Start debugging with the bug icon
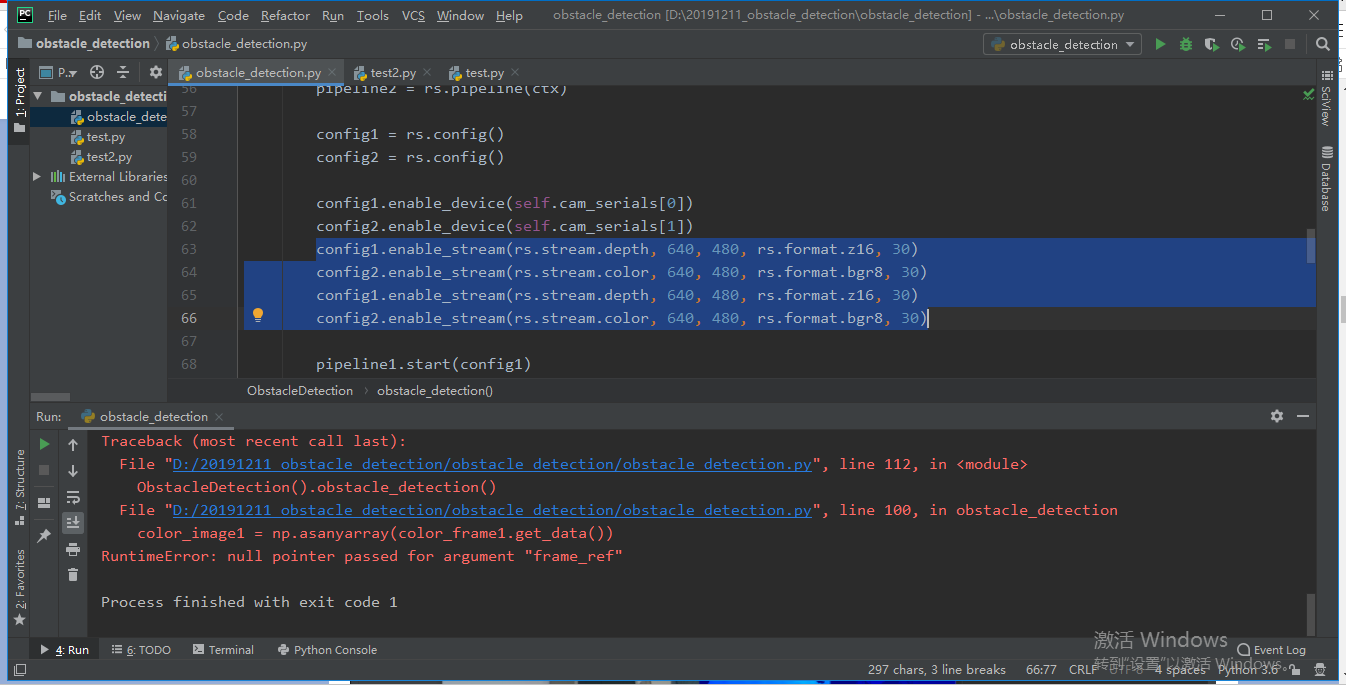The width and height of the screenshot is (1346, 688). click(x=1186, y=44)
